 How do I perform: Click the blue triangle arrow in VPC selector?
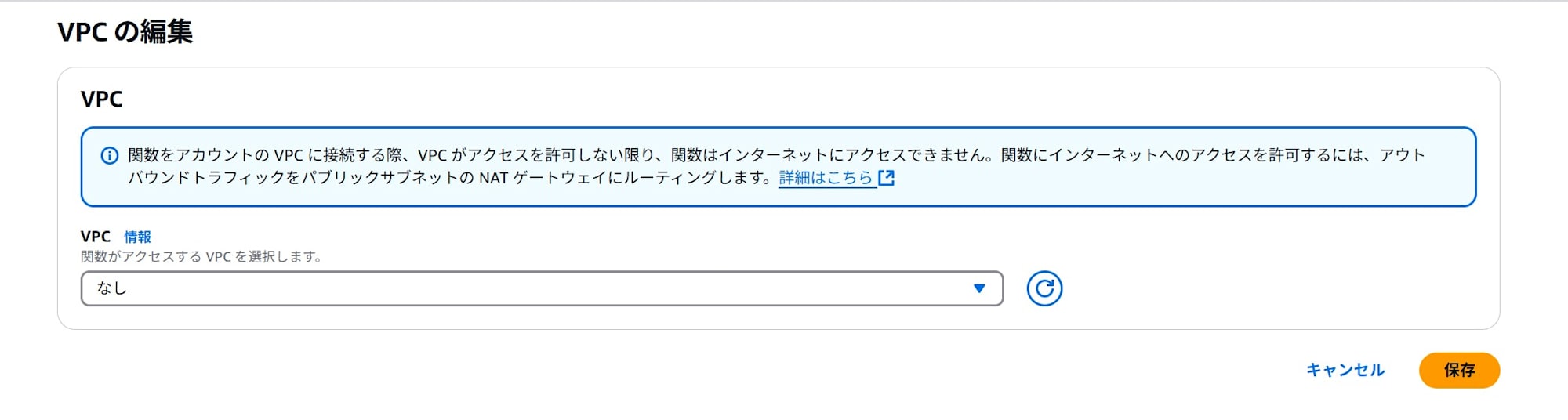[x=979, y=288]
